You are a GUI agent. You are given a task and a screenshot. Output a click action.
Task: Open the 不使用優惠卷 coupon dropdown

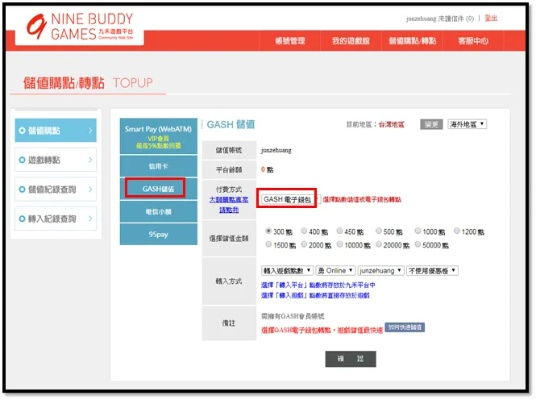point(432,271)
